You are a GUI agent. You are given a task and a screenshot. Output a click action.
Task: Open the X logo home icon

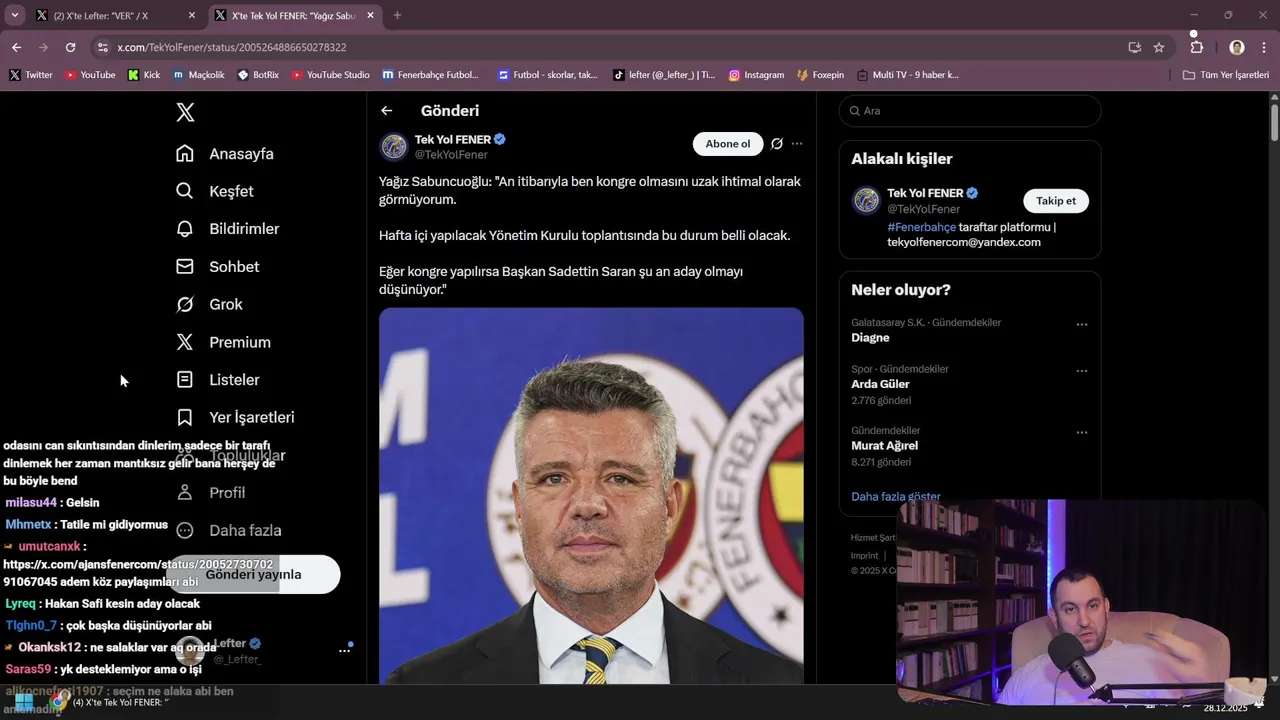185,112
